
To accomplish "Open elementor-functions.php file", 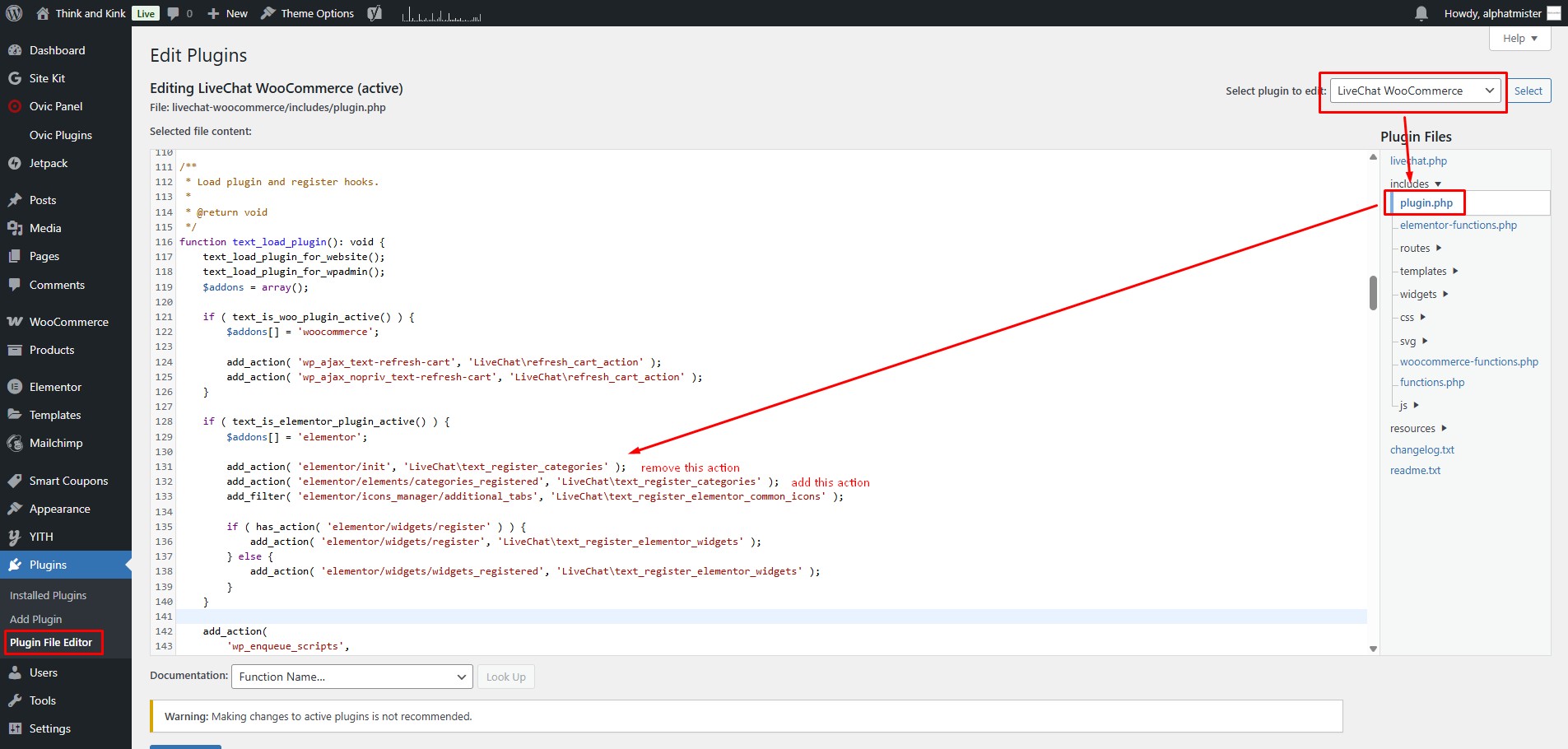I will (x=1458, y=225).
